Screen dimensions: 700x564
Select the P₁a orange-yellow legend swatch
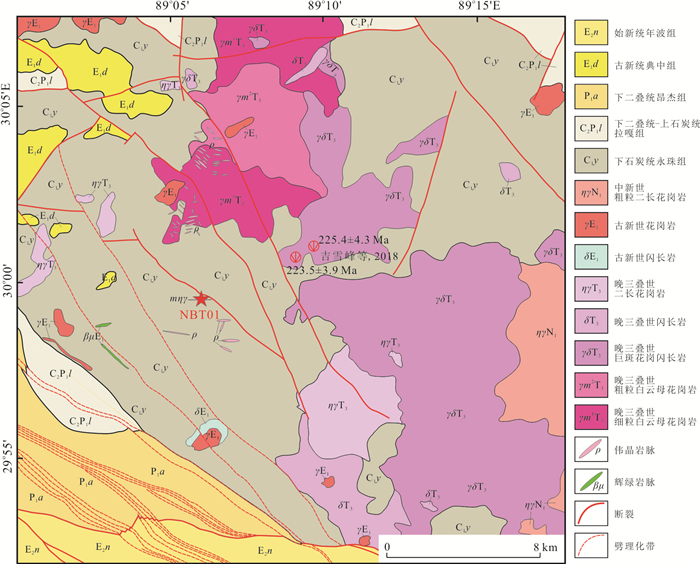pos(591,96)
